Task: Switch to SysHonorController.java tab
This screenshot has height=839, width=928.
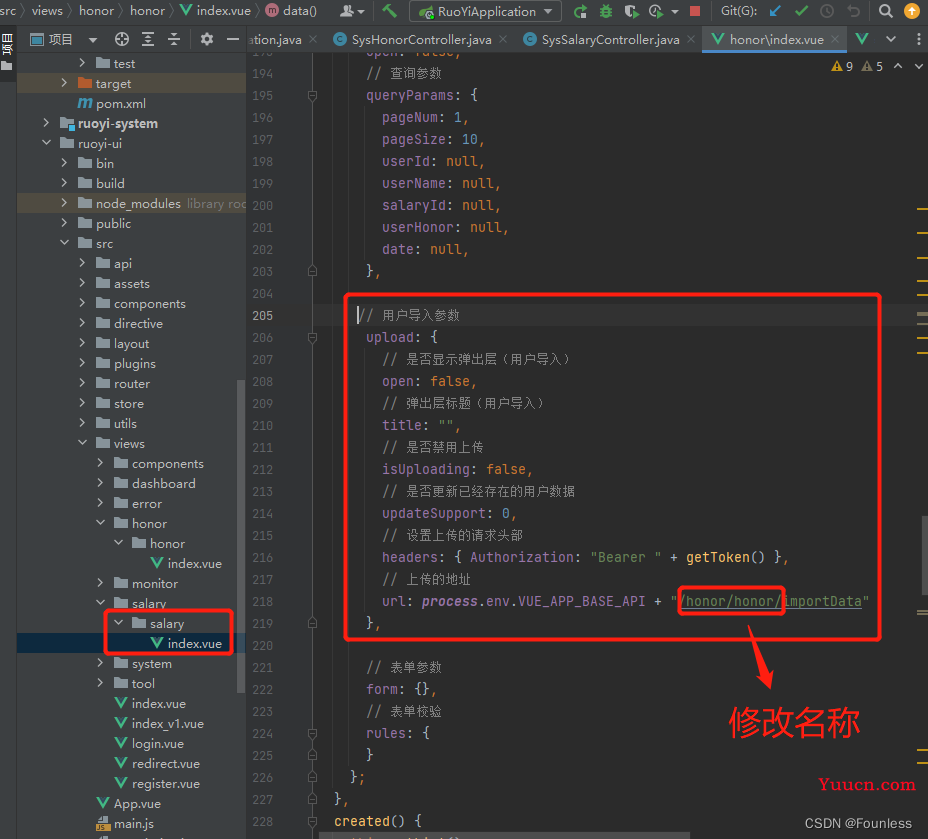Action: click(x=421, y=39)
